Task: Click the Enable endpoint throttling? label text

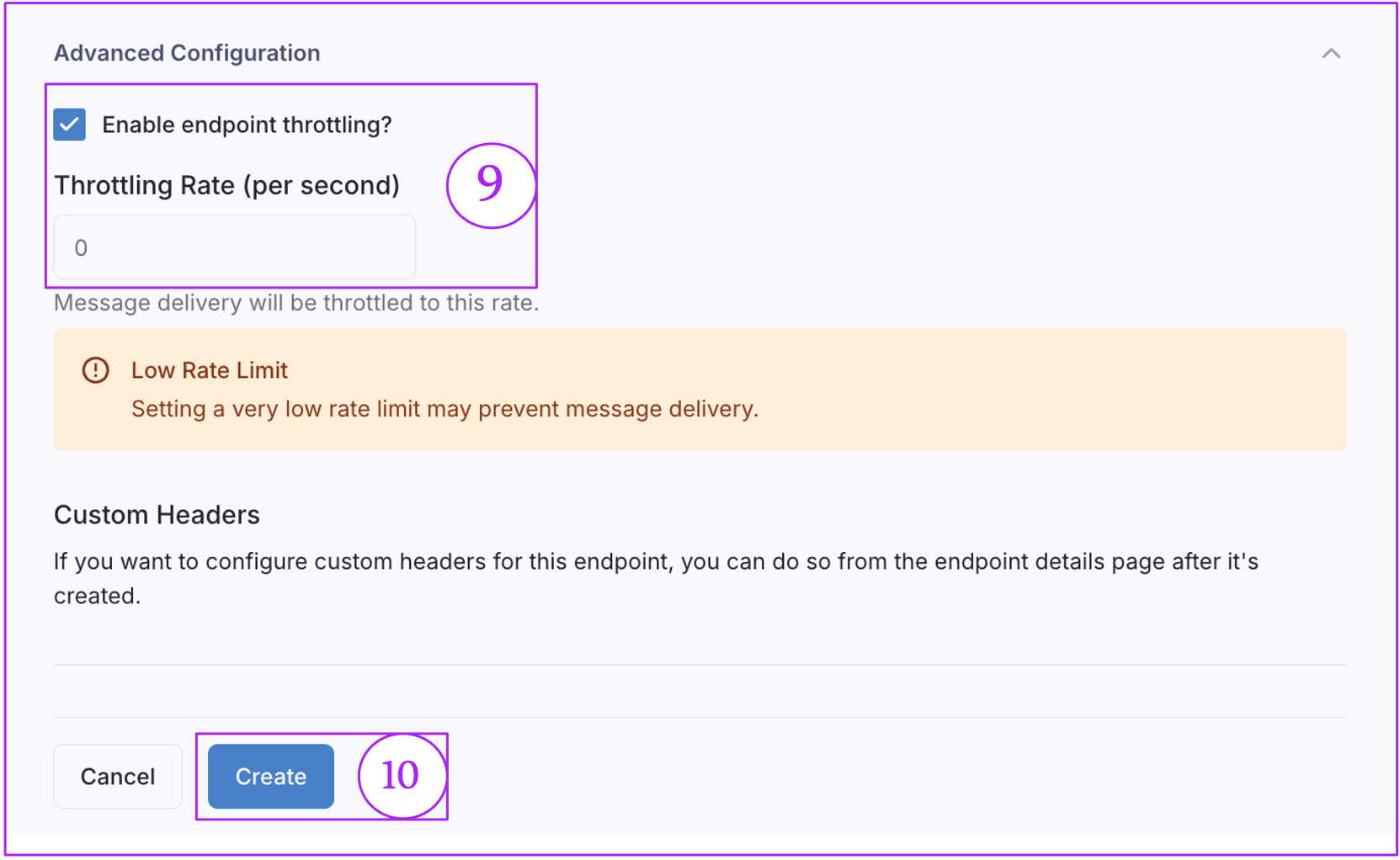Action: click(x=247, y=125)
